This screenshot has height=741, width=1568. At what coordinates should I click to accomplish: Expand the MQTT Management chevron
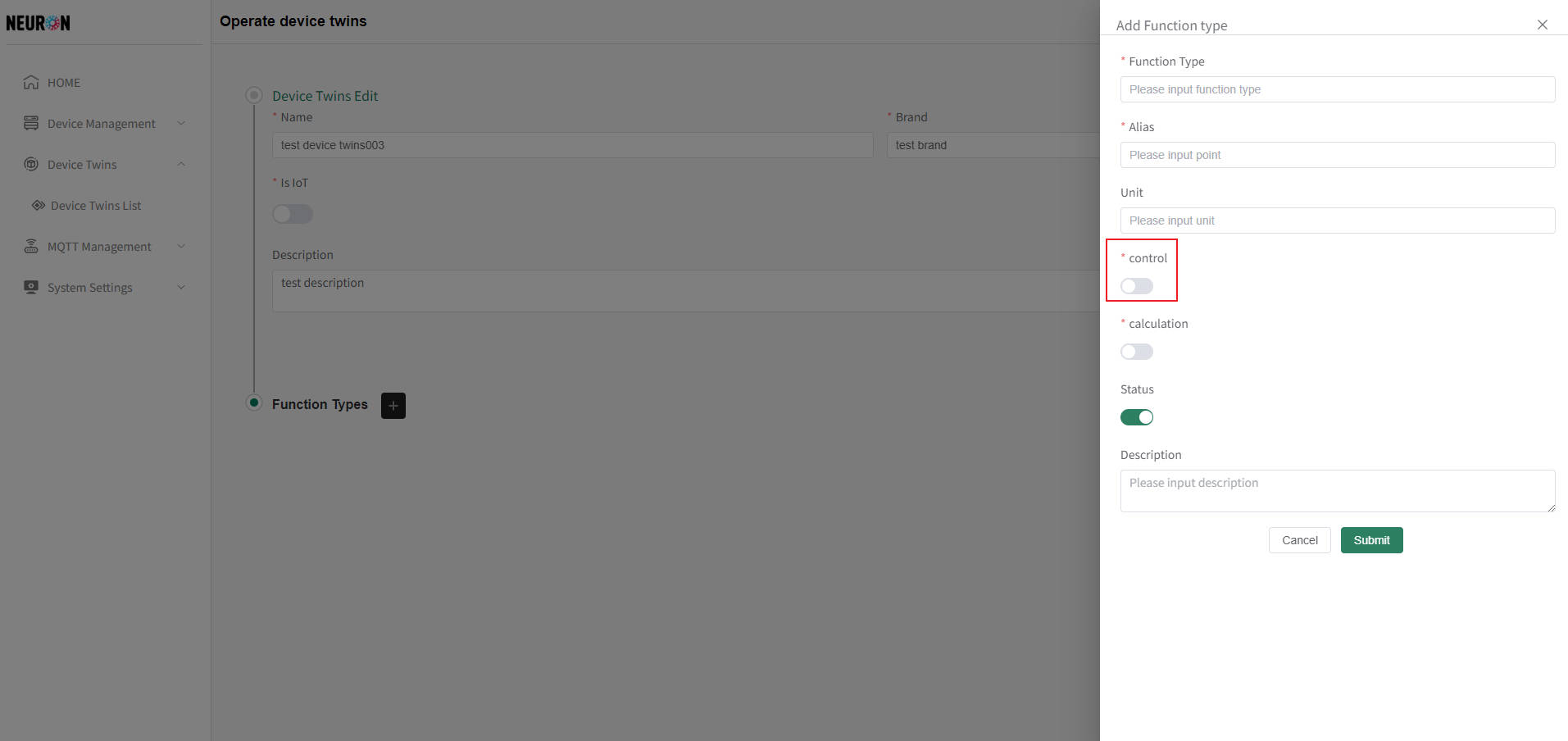pyautogui.click(x=181, y=246)
